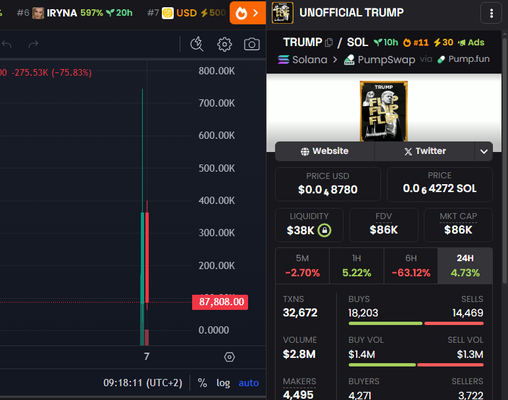Open the three-dot options menu
Image resolution: width=508 pixels, height=400 pixels.
pyautogui.click(x=491, y=13)
